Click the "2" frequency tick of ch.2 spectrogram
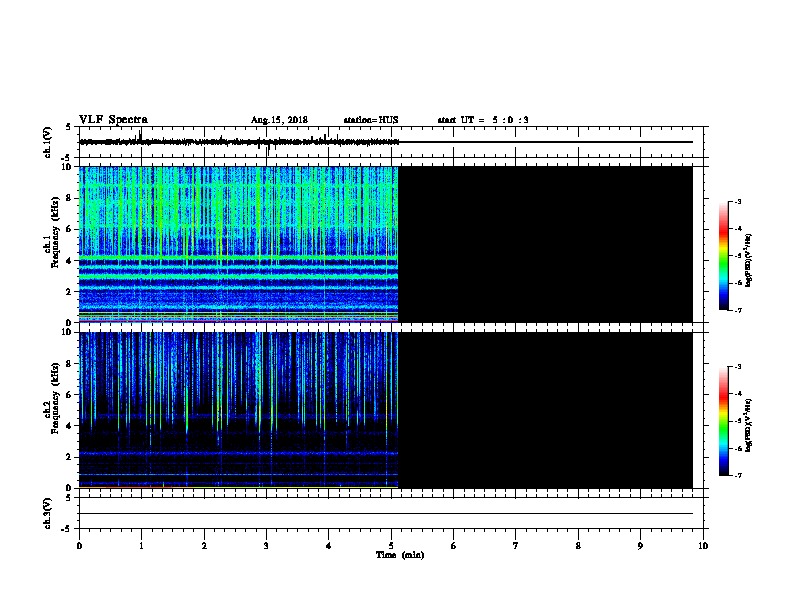 coord(69,457)
